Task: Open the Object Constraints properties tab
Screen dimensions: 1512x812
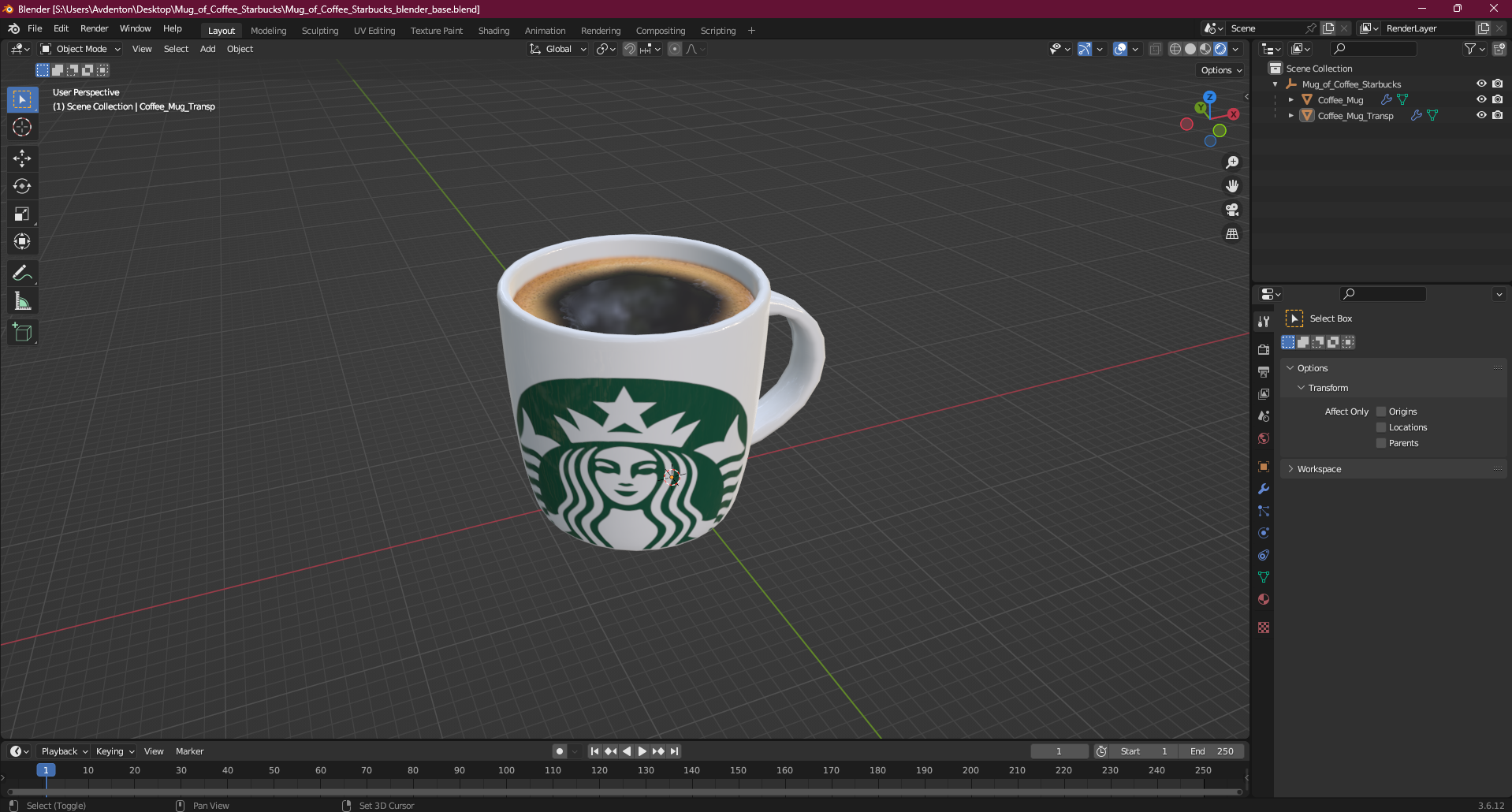Action: tap(1264, 555)
